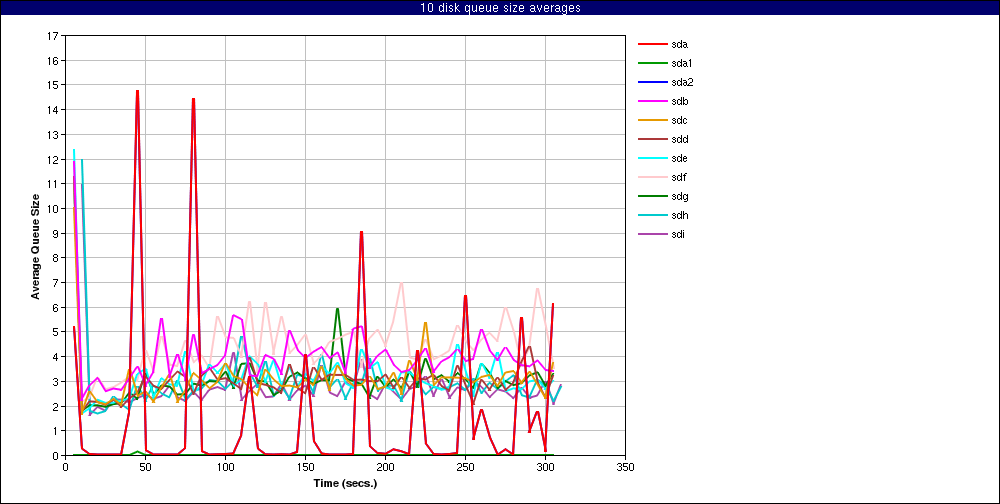Click the y-axis tick label 10
The image size is (1000, 504).
pyautogui.click(x=53, y=209)
